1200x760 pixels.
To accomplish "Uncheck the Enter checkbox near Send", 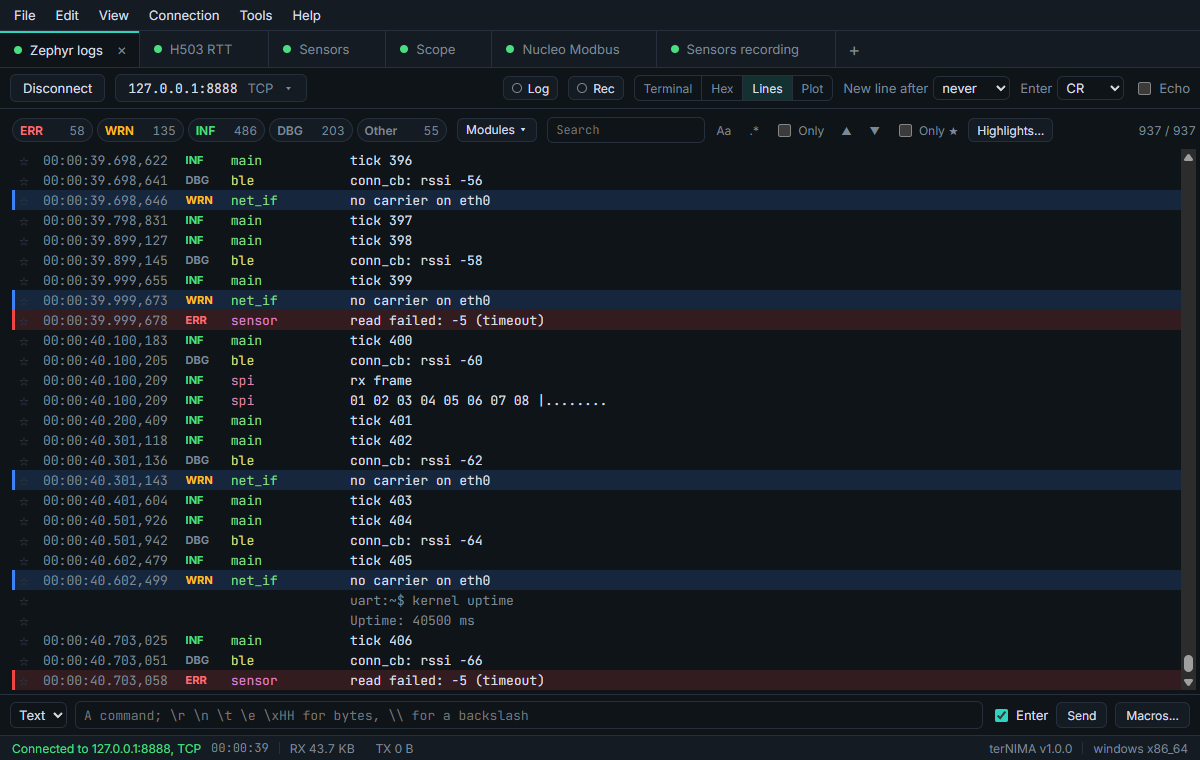I will pyautogui.click(x=1002, y=715).
